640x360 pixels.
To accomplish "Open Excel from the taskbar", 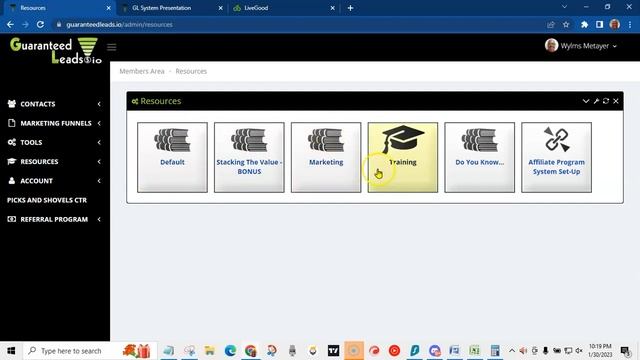I will point(474,351).
